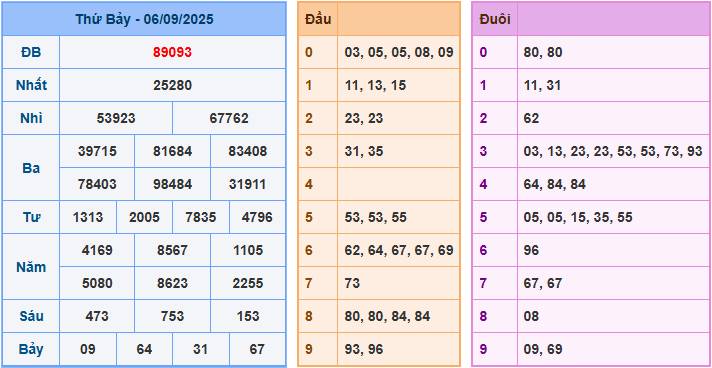
Task: Click Năm prize number 5080
Action: click(x=97, y=283)
